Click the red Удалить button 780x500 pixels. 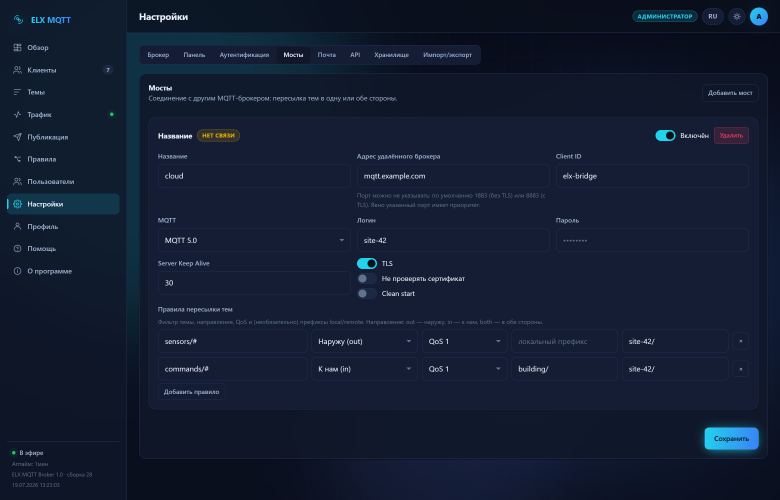tap(731, 135)
